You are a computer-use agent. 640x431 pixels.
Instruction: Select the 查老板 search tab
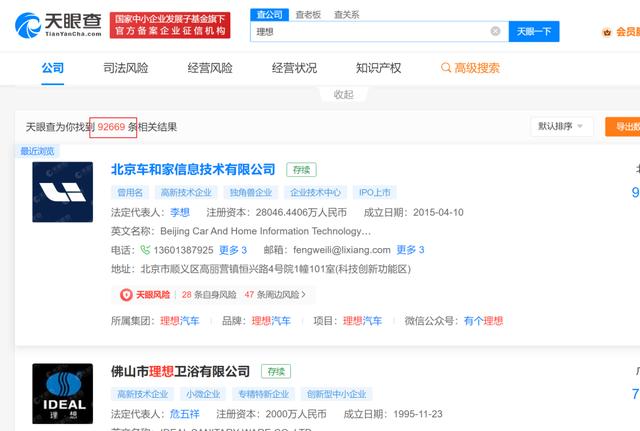308,15
